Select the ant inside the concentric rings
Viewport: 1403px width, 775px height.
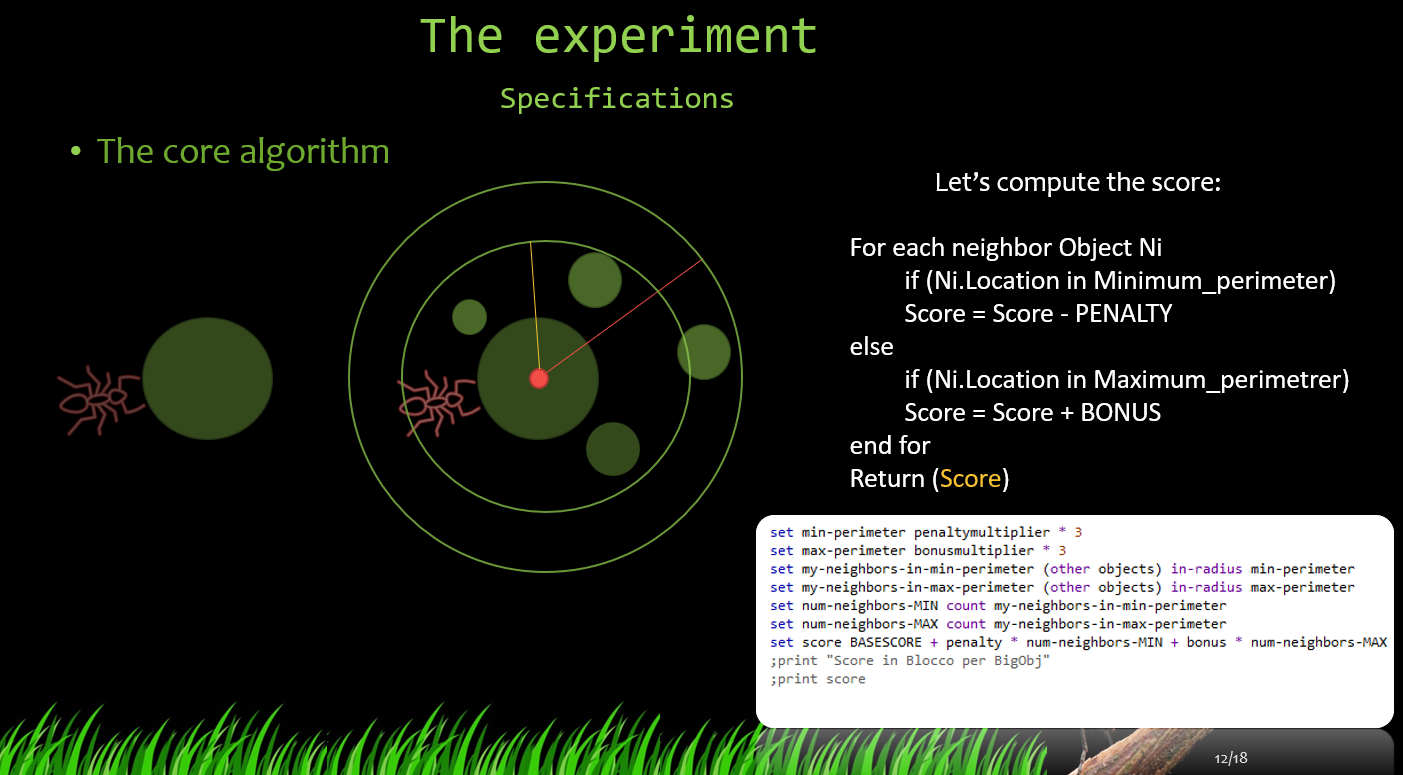pyautogui.click(x=437, y=404)
